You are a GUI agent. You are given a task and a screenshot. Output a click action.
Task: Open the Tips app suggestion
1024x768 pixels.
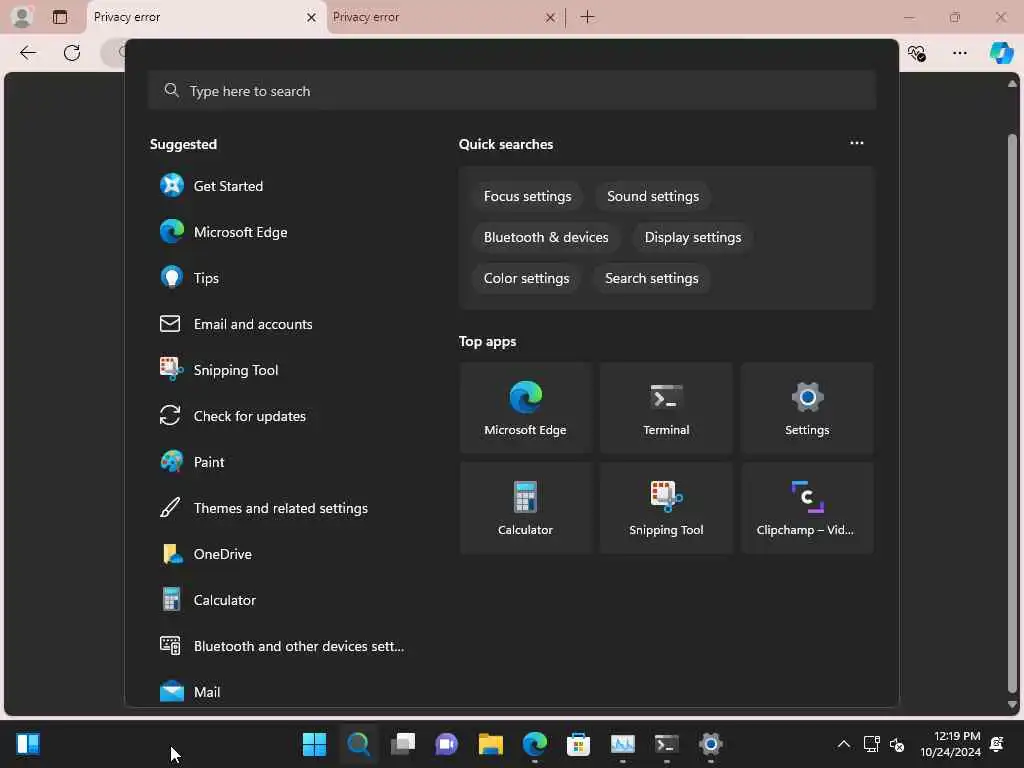click(283, 278)
